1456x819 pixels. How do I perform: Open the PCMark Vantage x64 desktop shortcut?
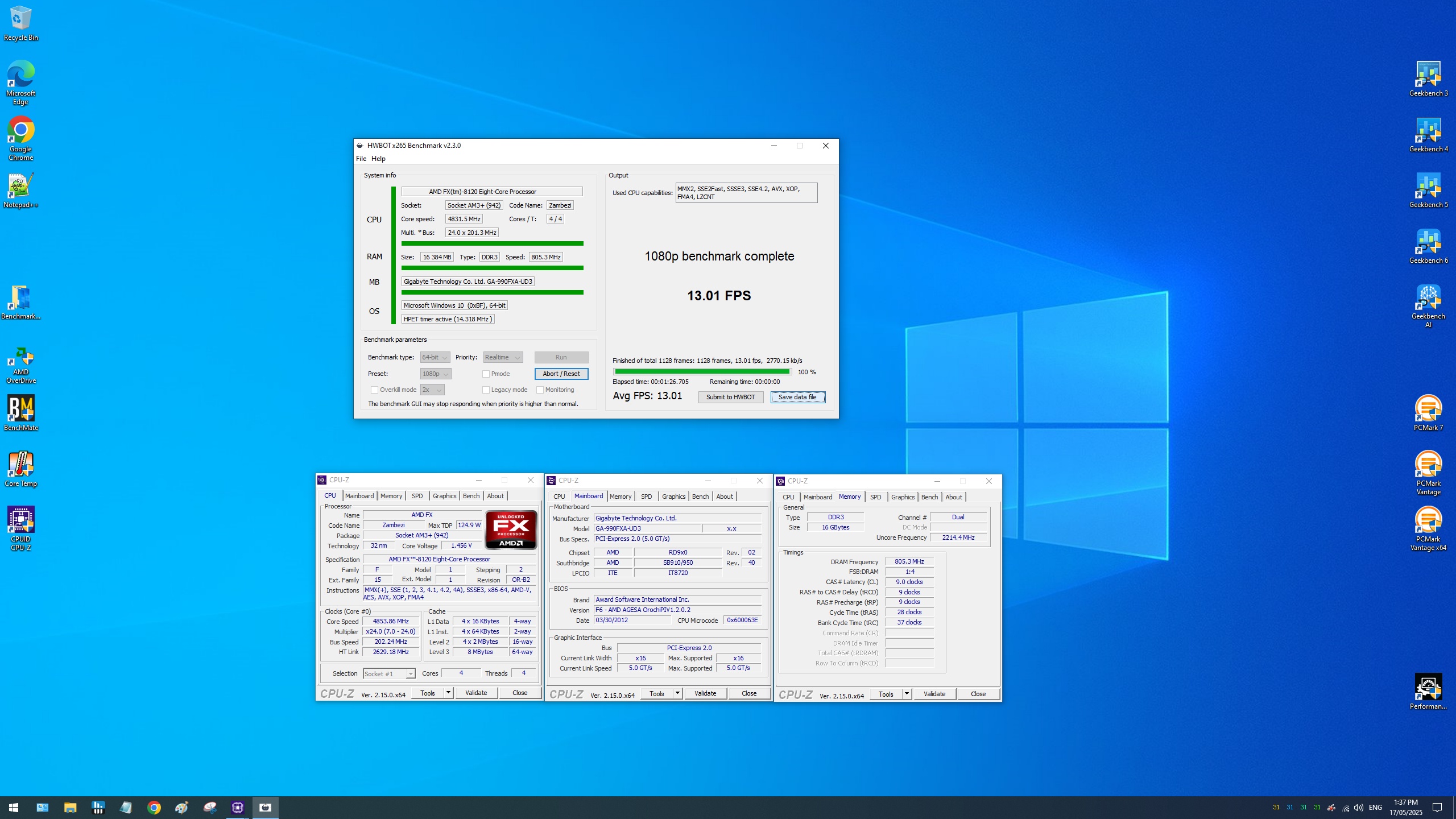point(1428,529)
